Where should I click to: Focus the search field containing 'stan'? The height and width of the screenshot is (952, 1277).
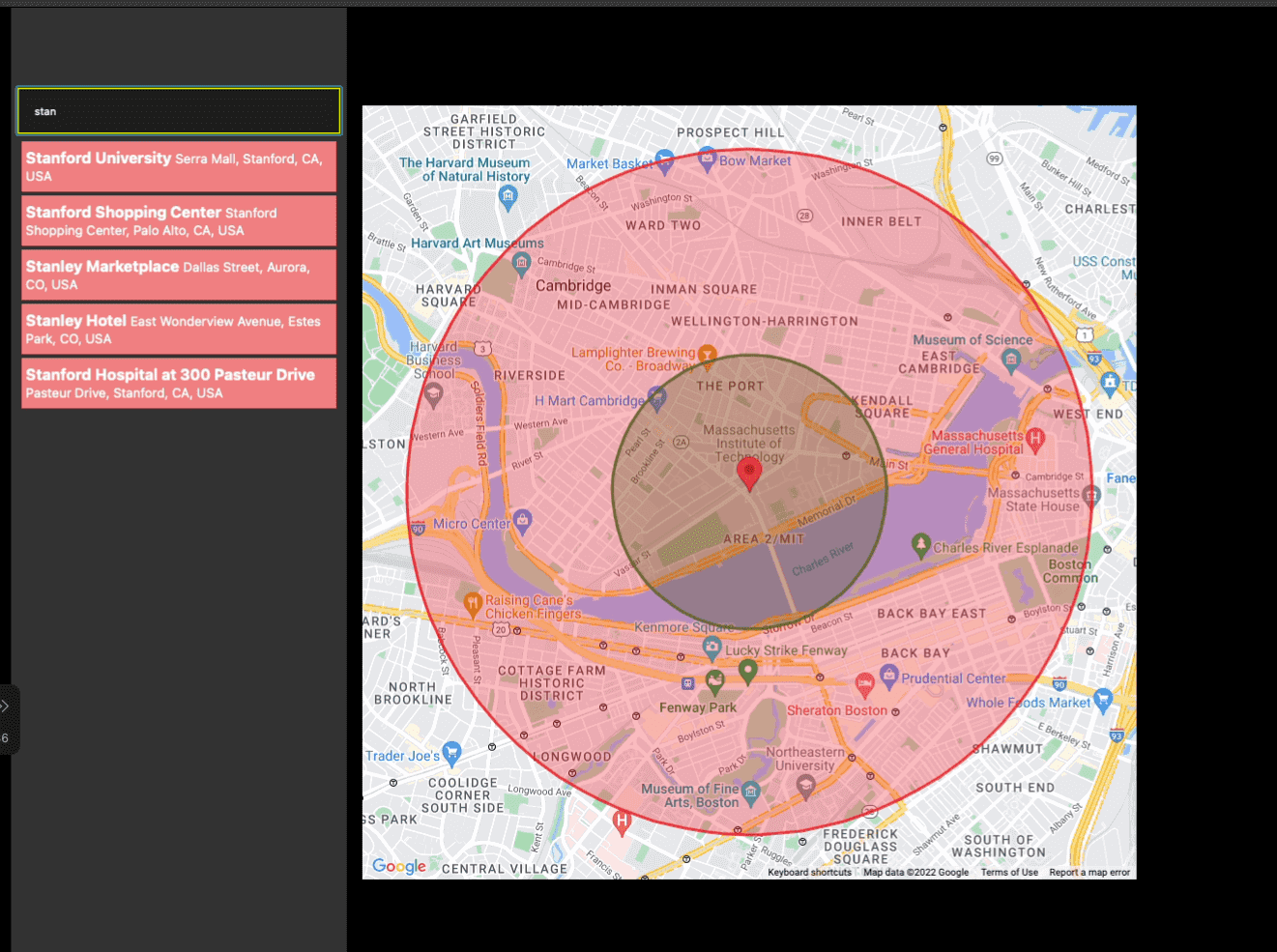tap(179, 111)
